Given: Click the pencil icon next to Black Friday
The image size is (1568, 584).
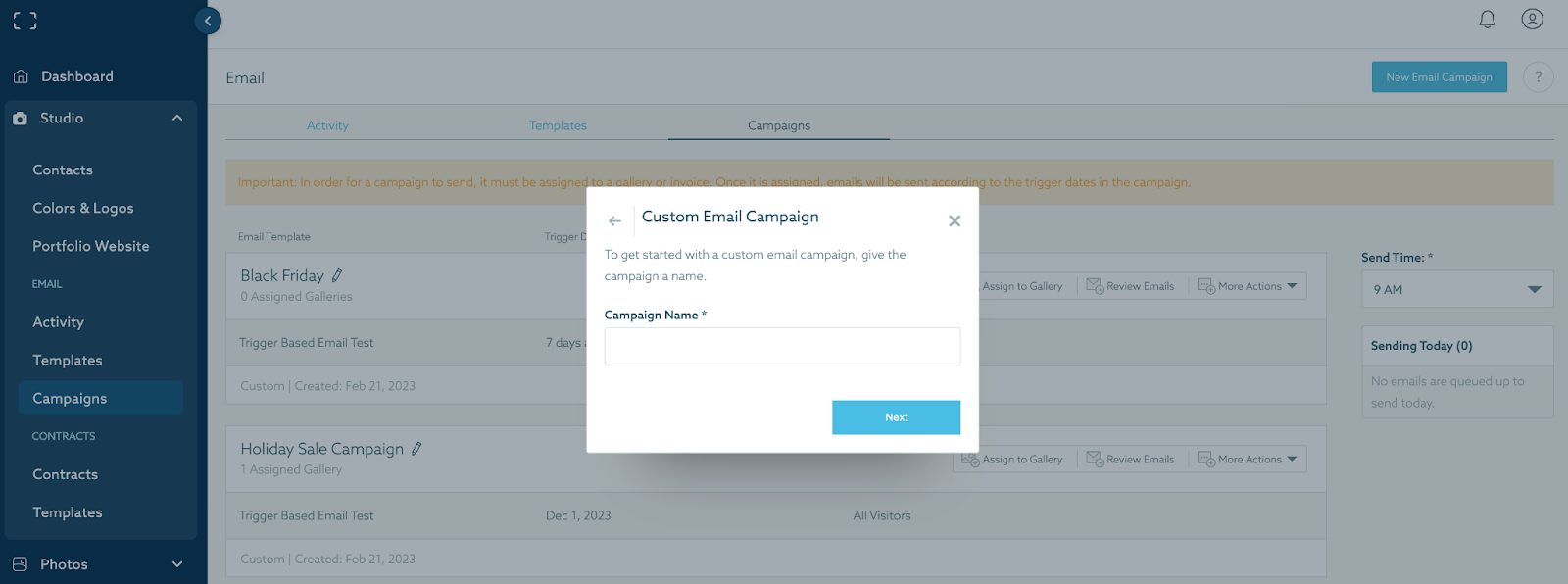Looking at the screenshot, I should pos(337,276).
